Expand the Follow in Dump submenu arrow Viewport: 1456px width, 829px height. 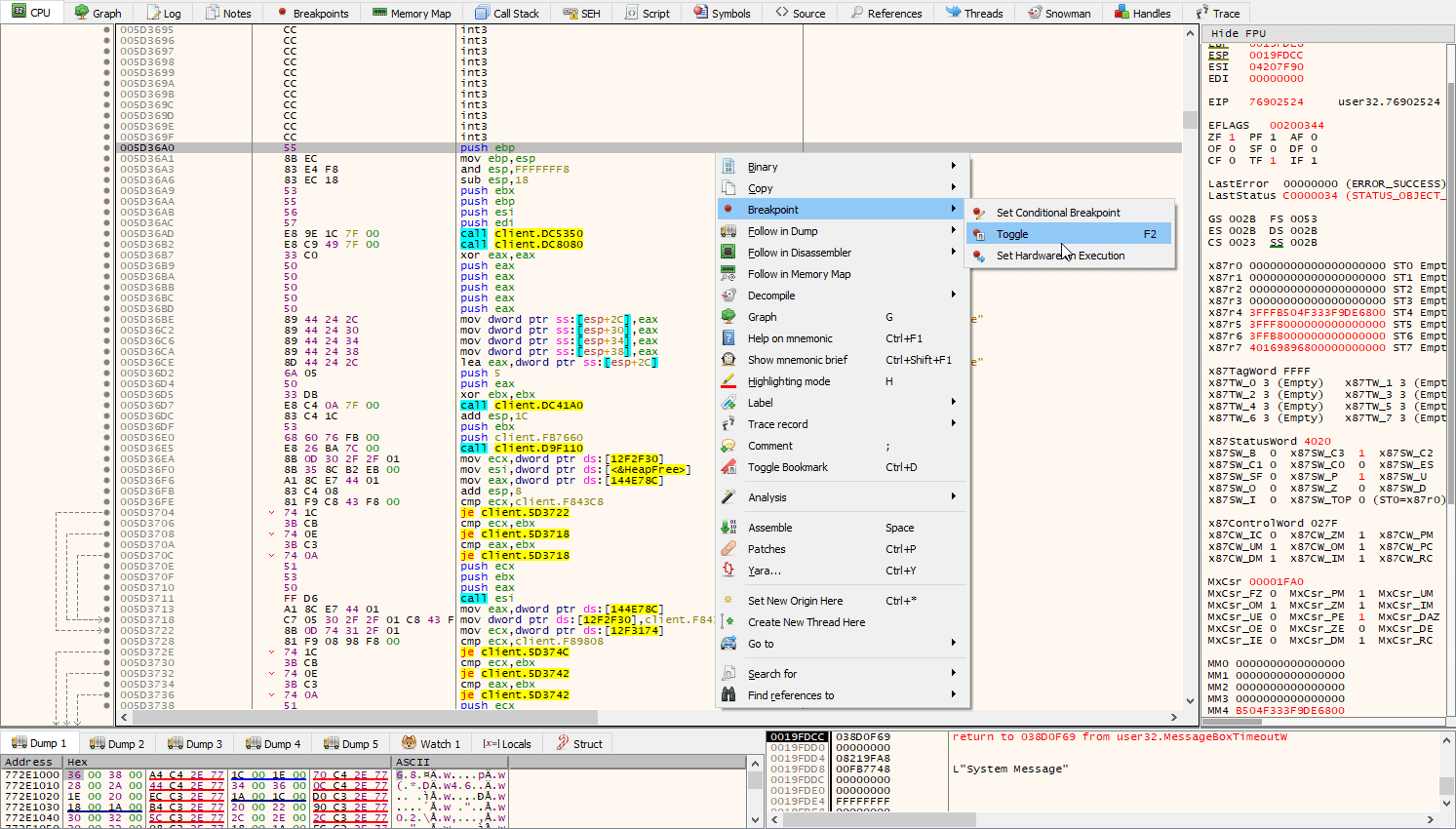coord(954,231)
